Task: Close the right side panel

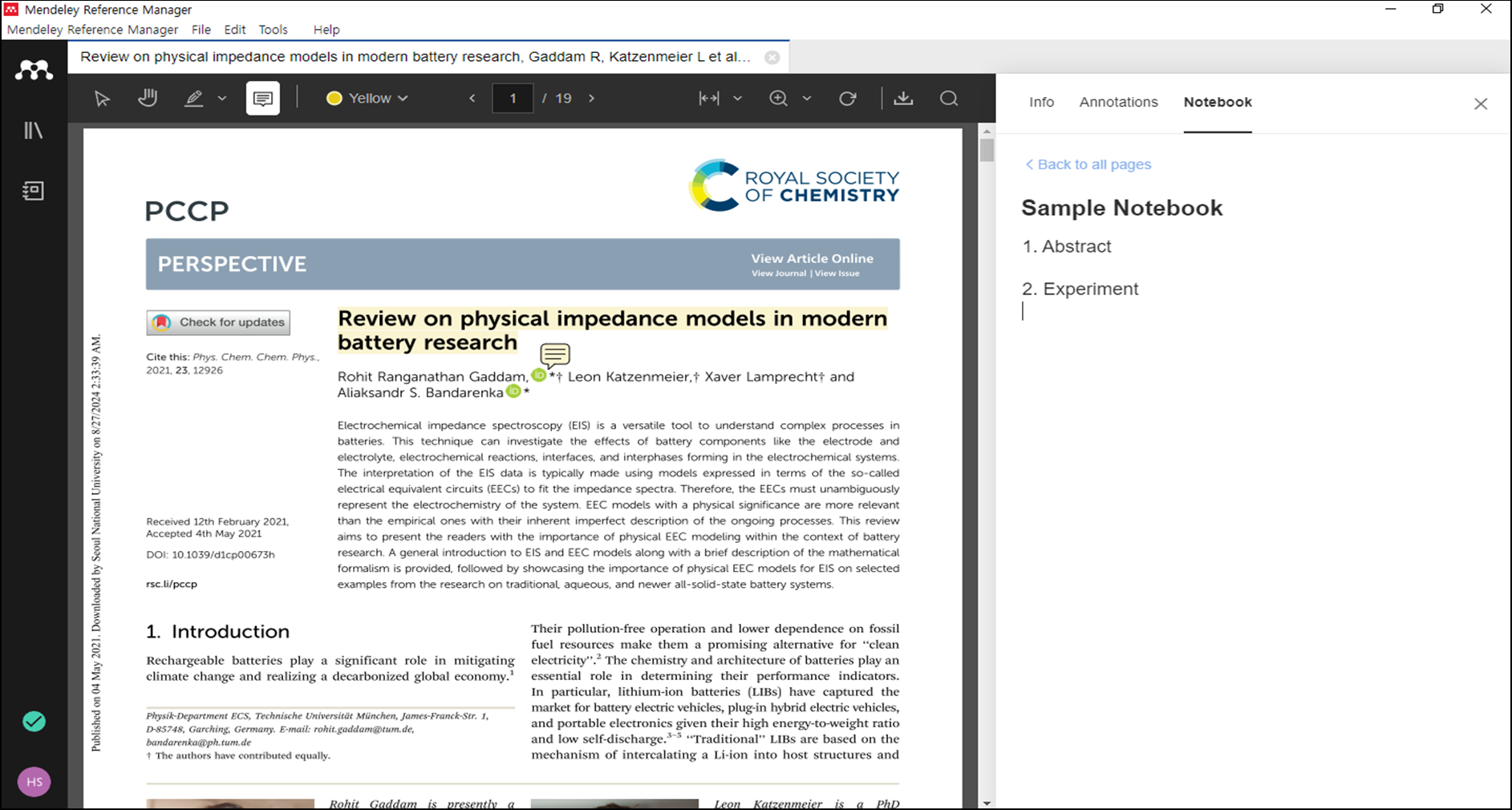Action: (1481, 103)
